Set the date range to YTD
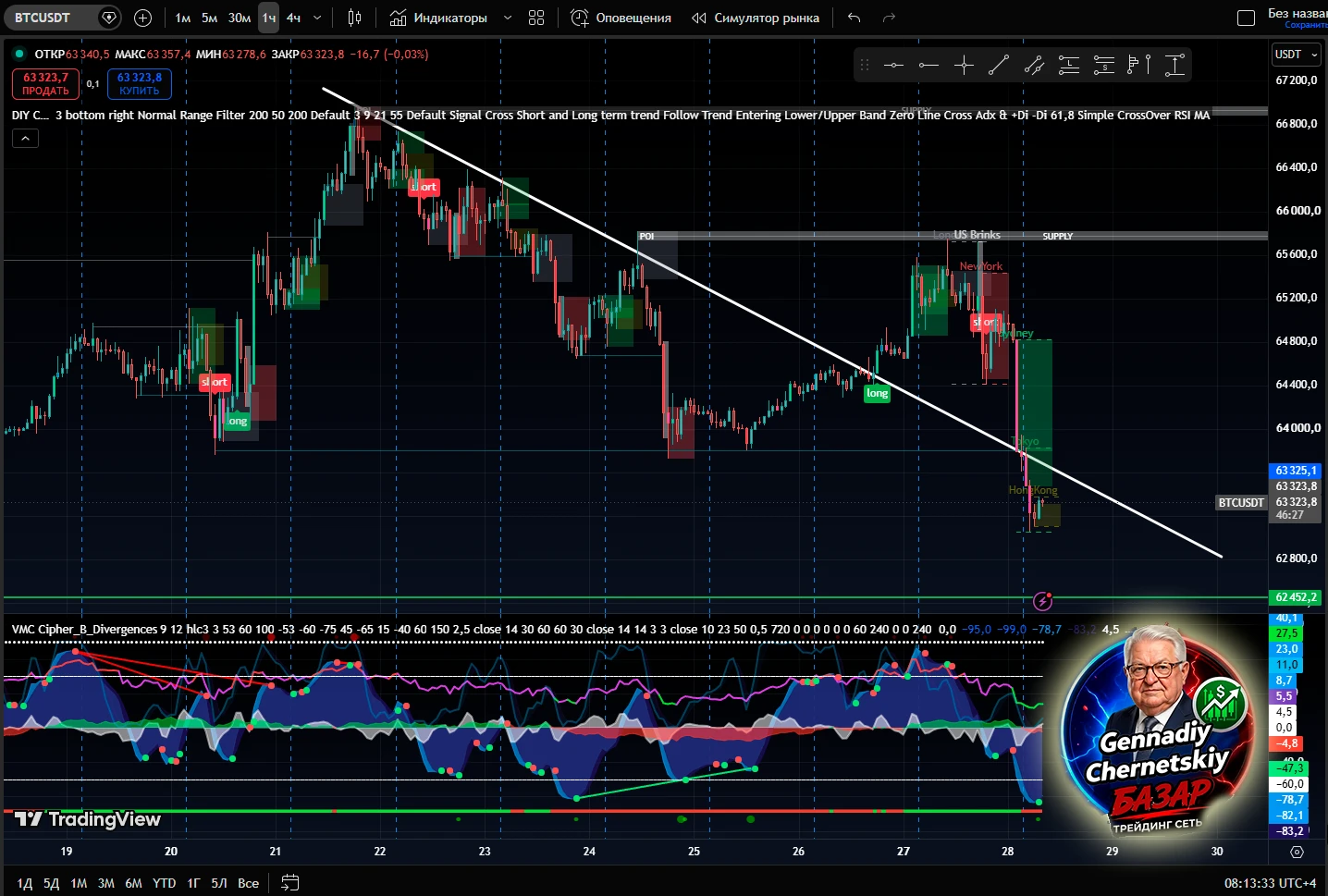This screenshot has width=1328, height=896. coord(164,883)
